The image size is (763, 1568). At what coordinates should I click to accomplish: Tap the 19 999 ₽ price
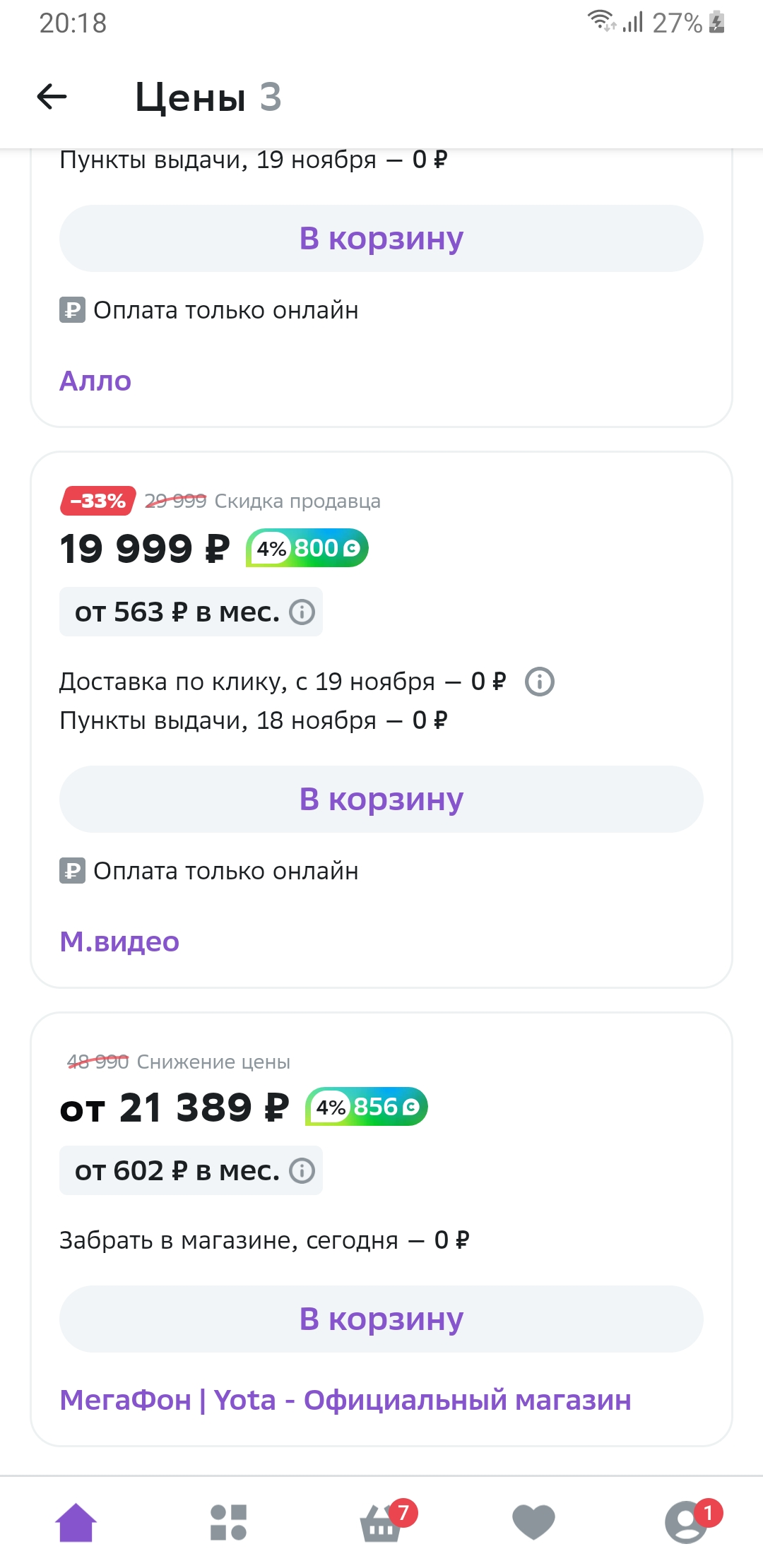(x=145, y=549)
